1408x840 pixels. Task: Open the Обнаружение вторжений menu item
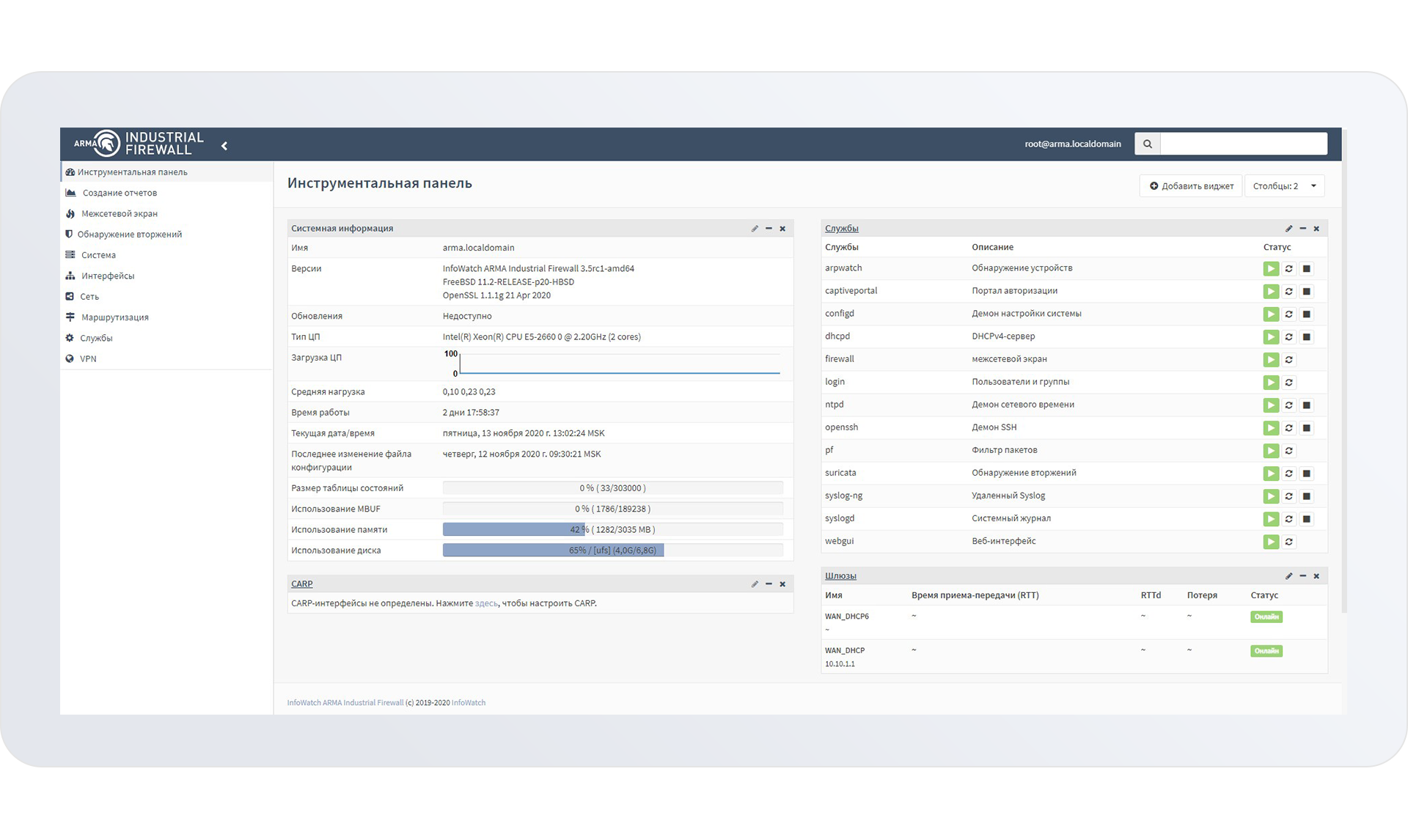point(129,235)
